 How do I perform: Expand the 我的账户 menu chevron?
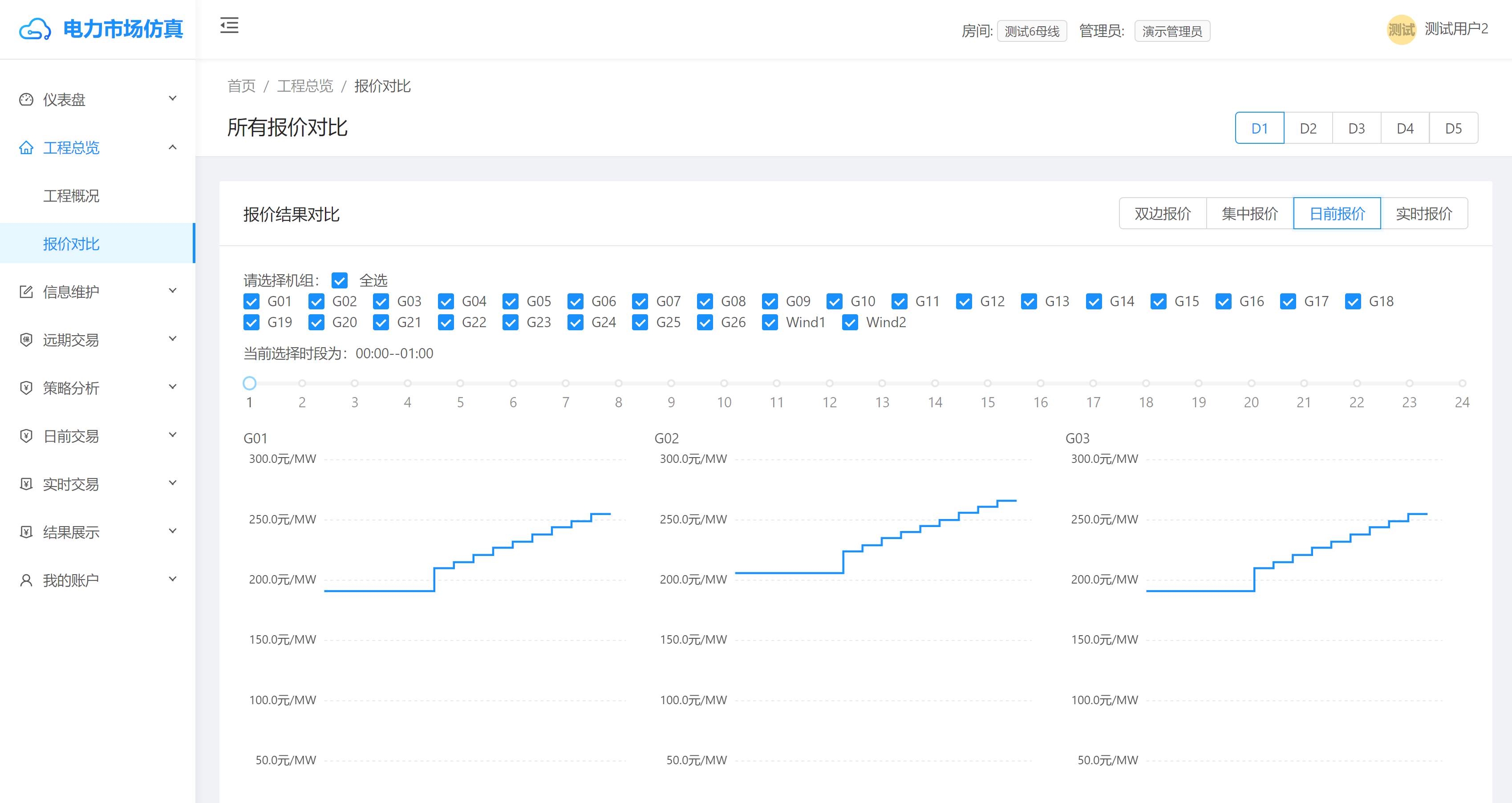coord(173,580)
